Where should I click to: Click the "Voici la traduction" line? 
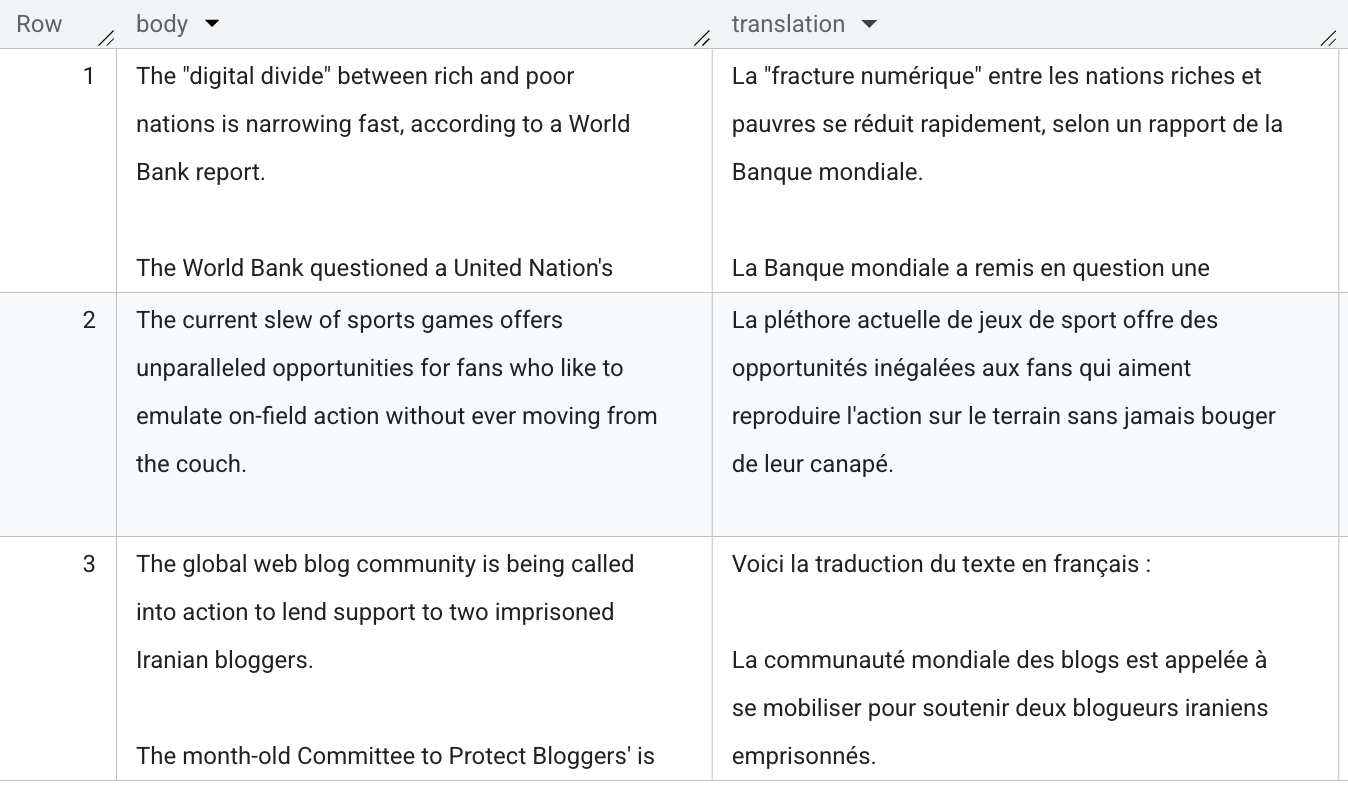point(941,564)
